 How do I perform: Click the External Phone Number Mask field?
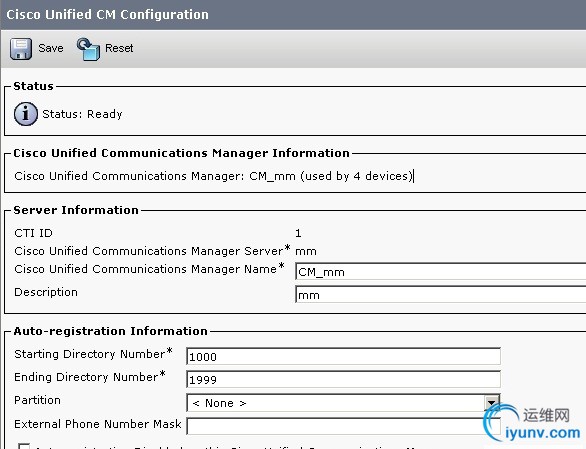pos(343,426)
